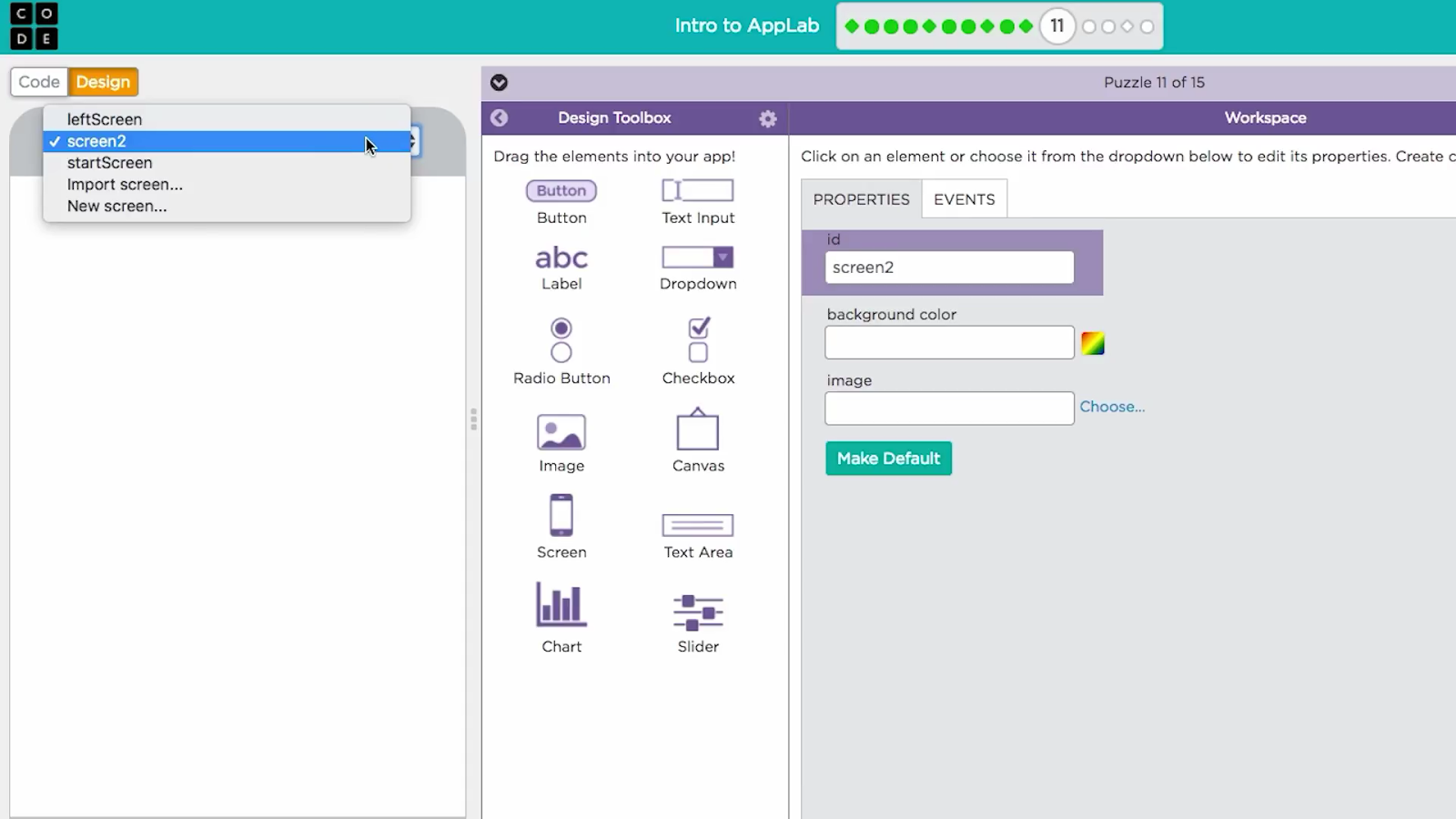Choose startScreen in the dropdown list
1456x819 pixels.
tap(109, 163)
